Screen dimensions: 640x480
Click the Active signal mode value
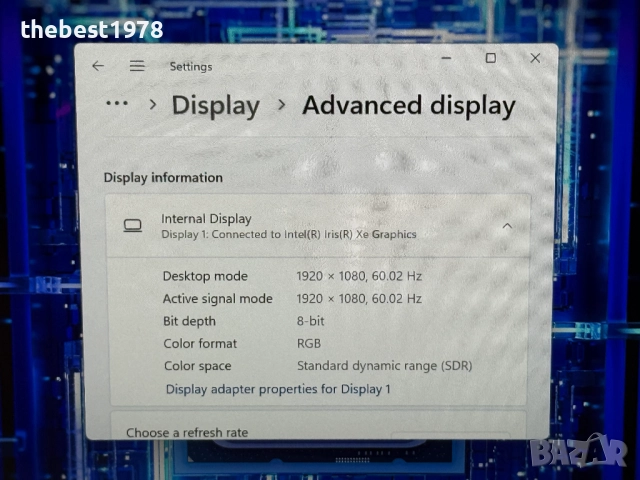(x=359, y=299)
